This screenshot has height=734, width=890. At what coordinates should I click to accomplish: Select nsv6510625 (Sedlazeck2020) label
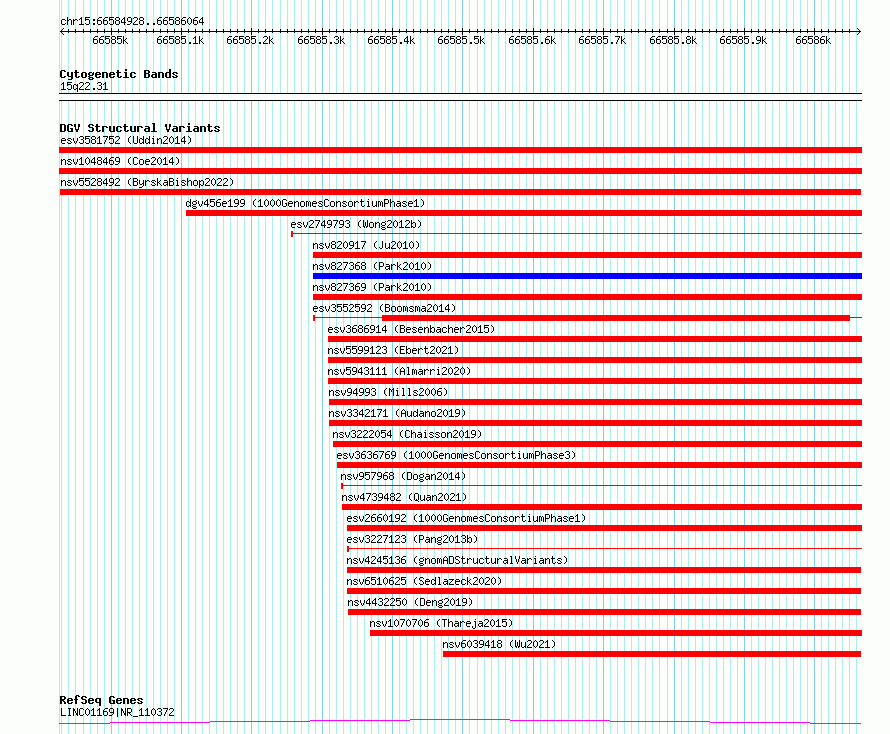point(424,581)
